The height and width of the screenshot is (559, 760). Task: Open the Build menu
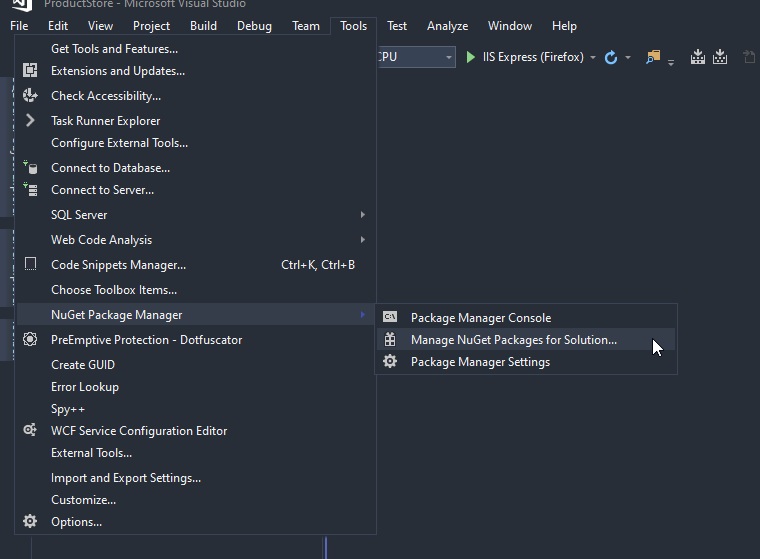click(203, 26)
